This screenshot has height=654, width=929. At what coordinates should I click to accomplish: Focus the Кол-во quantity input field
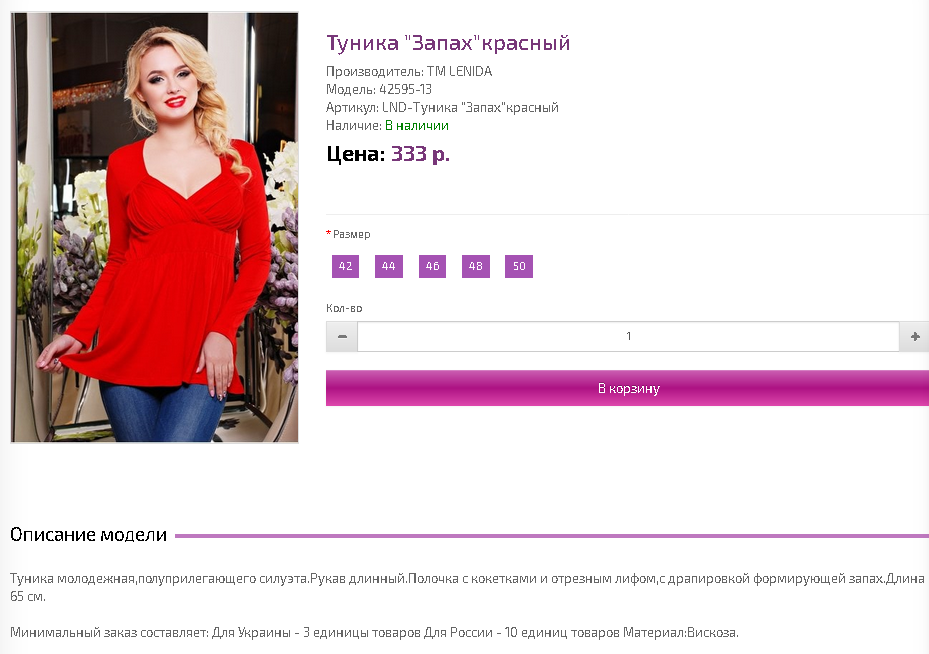[628, 336]
